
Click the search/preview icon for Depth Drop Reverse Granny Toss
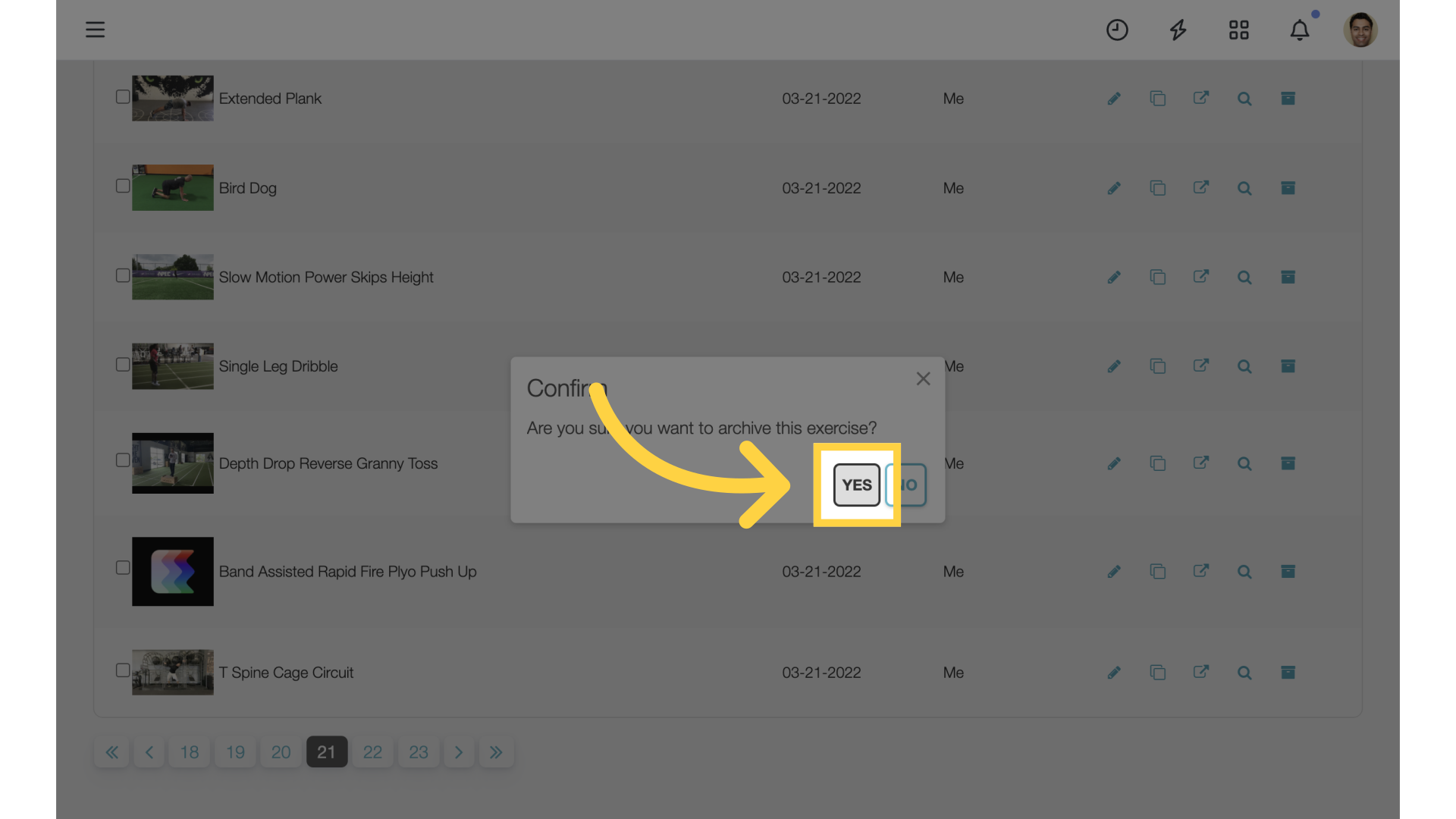point(1244,463)
